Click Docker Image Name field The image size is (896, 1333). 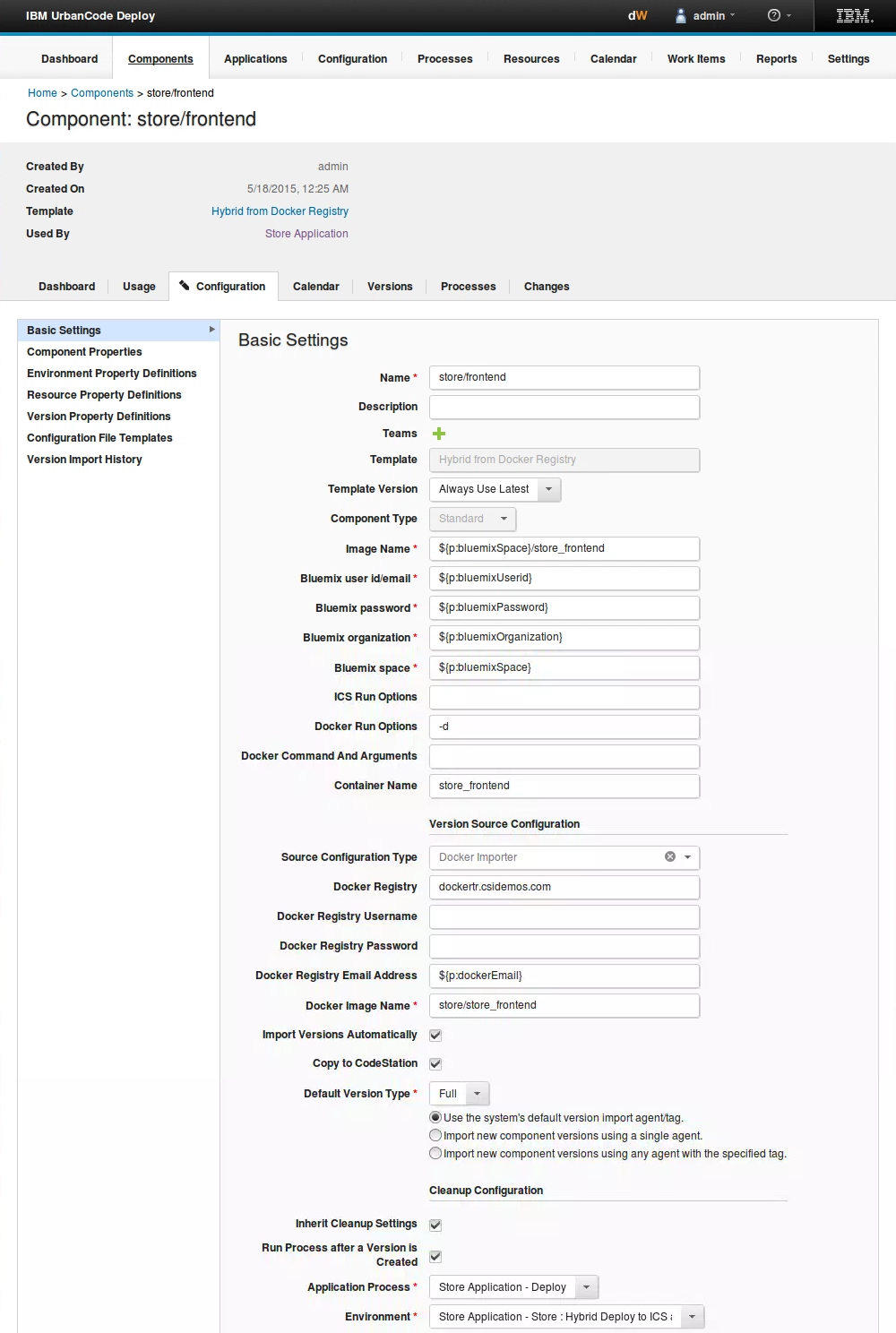pyautogui.click(x=564, y=1005)
